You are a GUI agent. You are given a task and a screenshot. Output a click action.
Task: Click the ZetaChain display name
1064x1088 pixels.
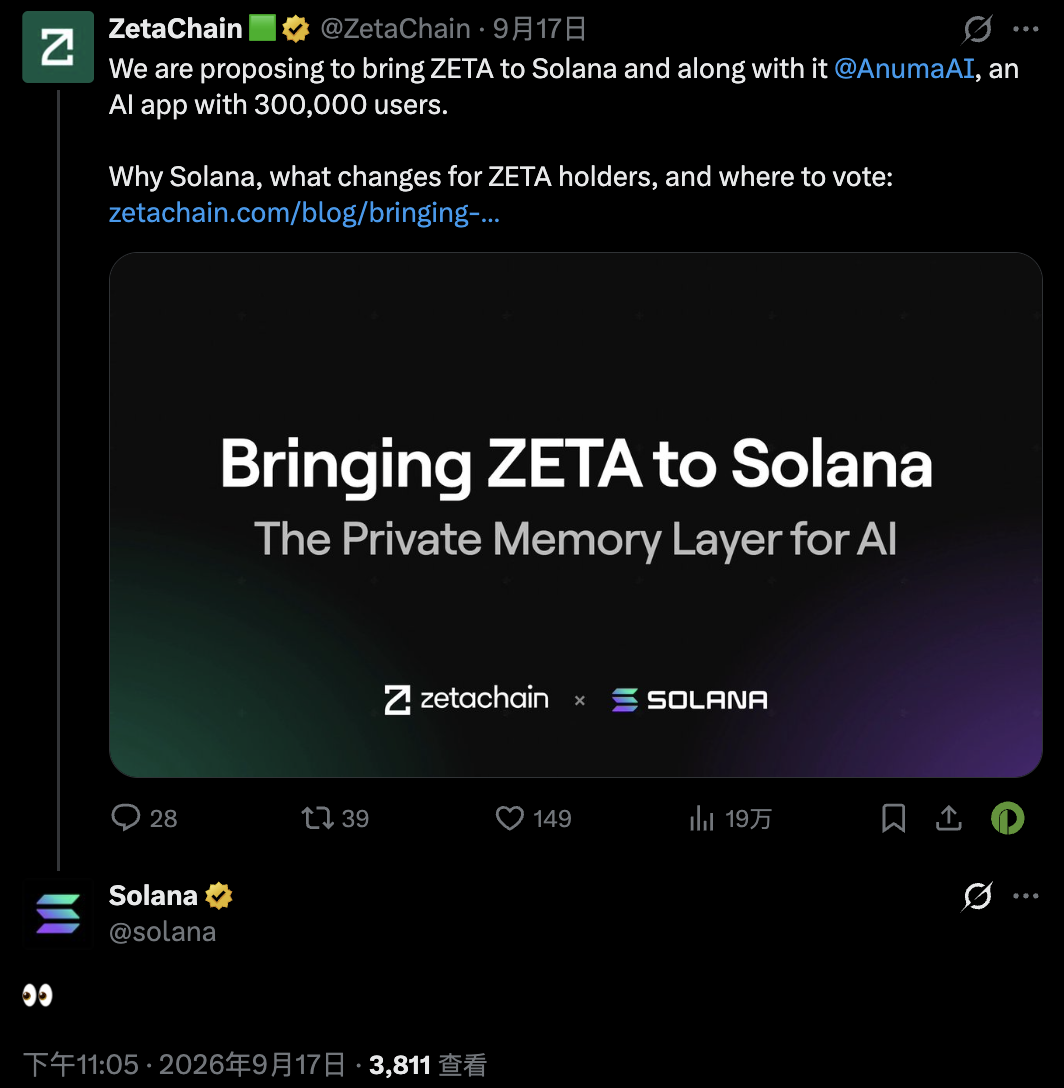point(176,28)
